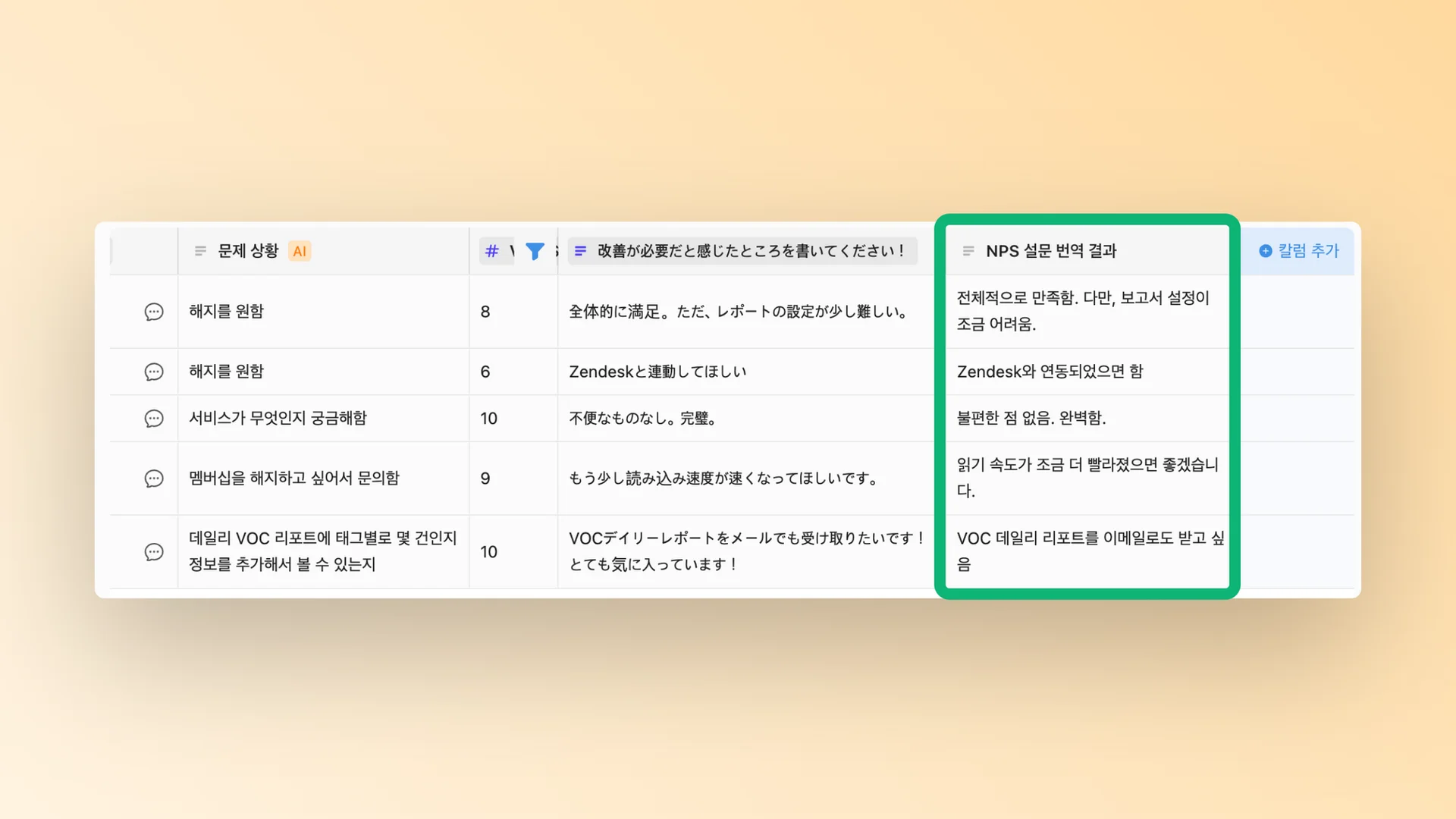This screenshot has height=819, width=1456.
Task: Open NPS 설문 번역 결과 column header
Action: tap(1050, 251)
